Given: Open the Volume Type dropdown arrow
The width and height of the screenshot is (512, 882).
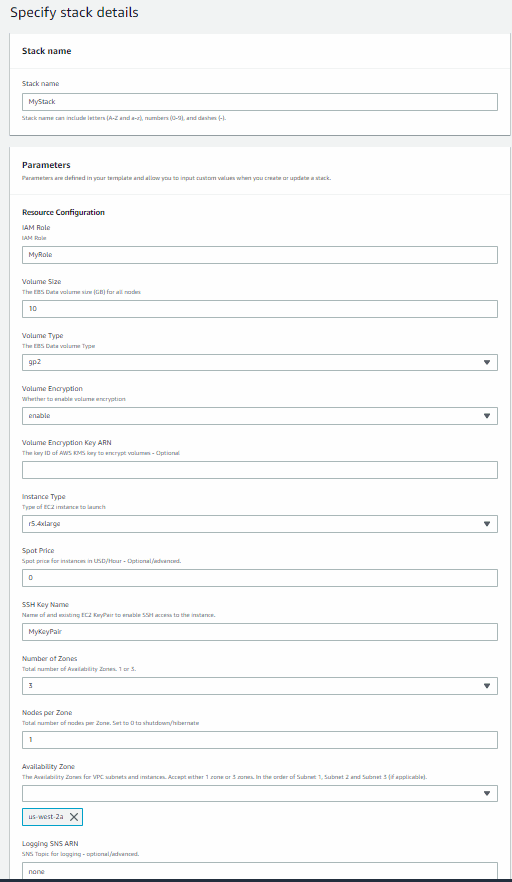Looking at the screenshot, I should point(487,362).
